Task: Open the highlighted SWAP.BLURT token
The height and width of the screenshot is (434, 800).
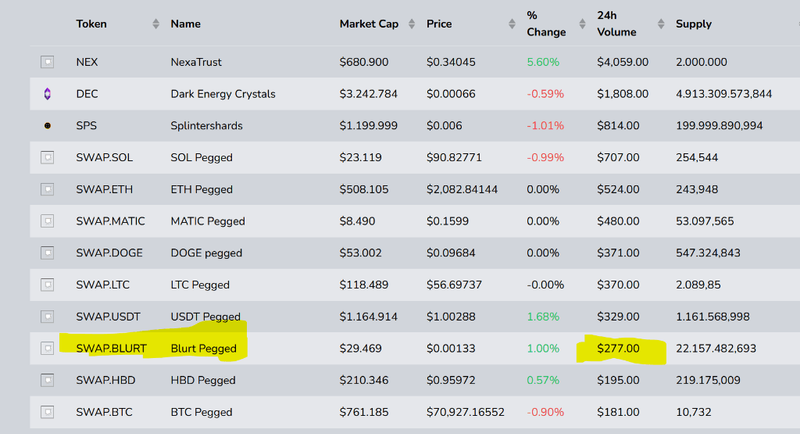Action: [112, 348]
